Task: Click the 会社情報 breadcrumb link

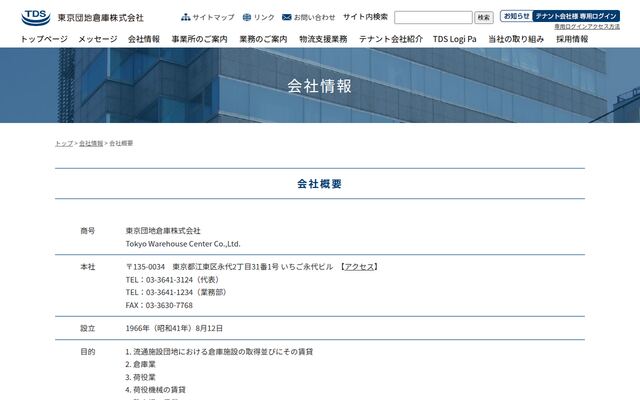Action: 91,143
